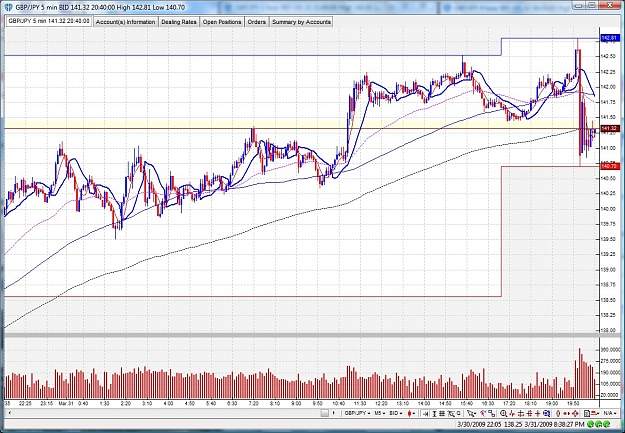Click the last green status icon
Viewport: 625px width, 433px height.
(606, 424)
